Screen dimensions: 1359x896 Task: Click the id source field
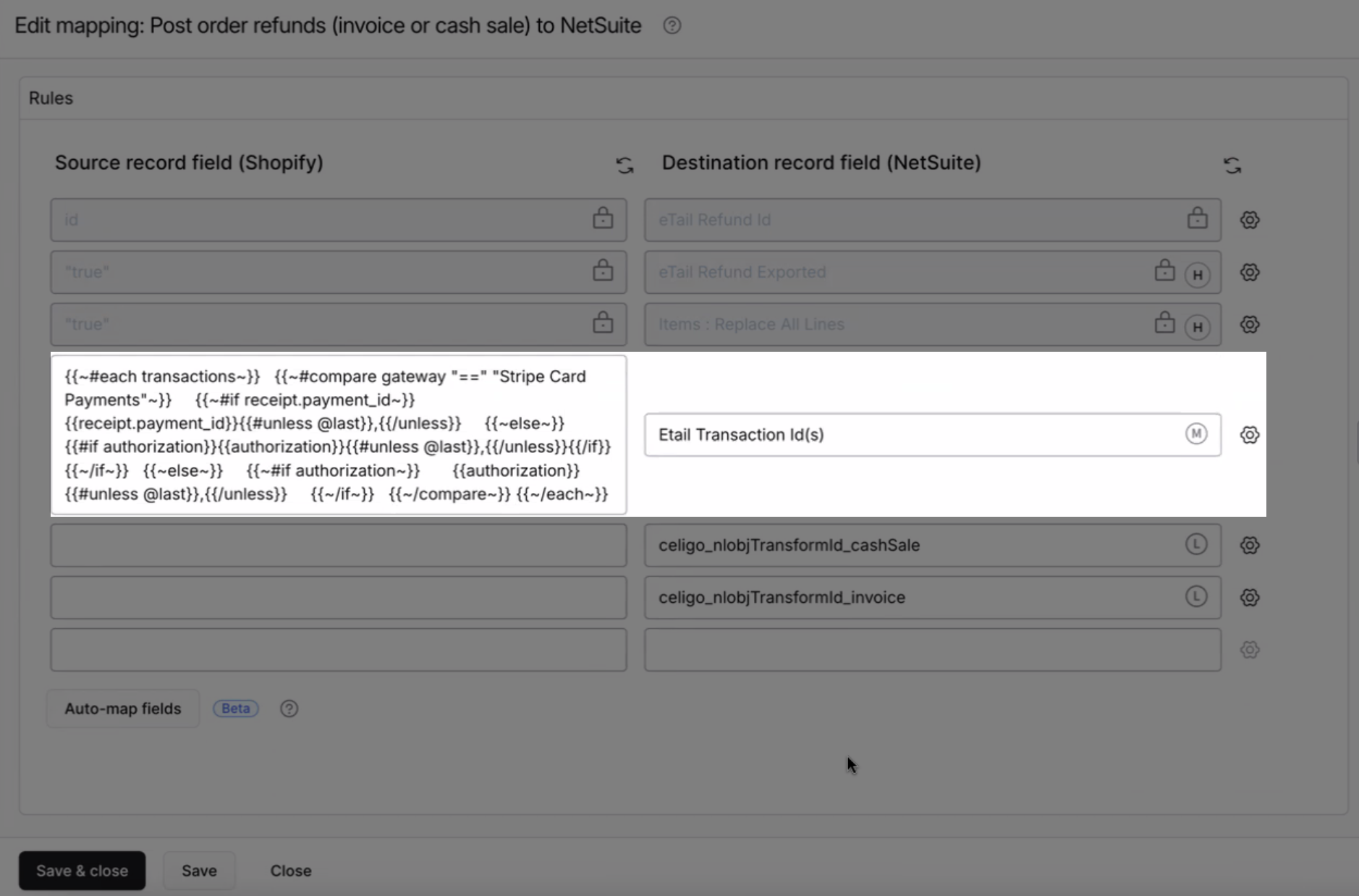coord(339,220)
